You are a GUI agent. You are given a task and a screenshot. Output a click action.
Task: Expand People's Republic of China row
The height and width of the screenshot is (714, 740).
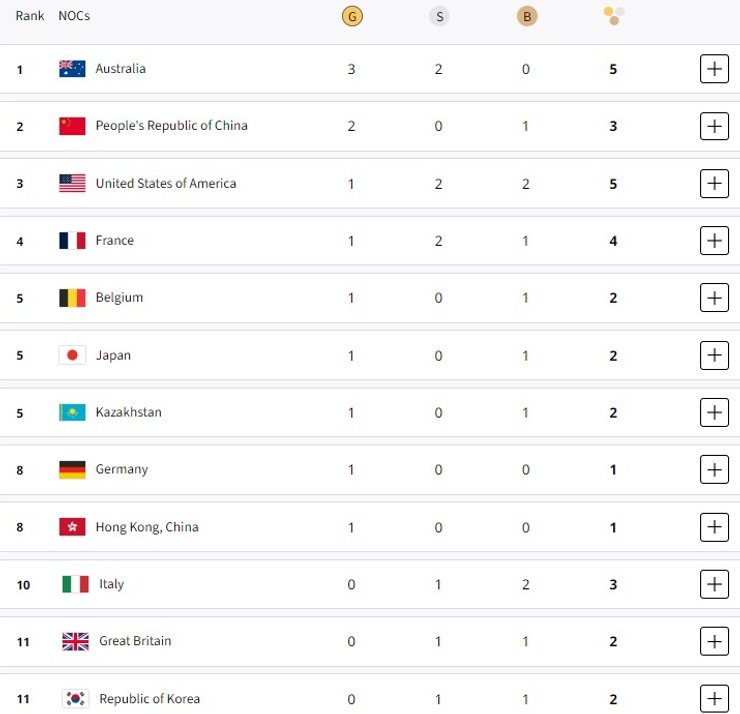tap(714, 126)
